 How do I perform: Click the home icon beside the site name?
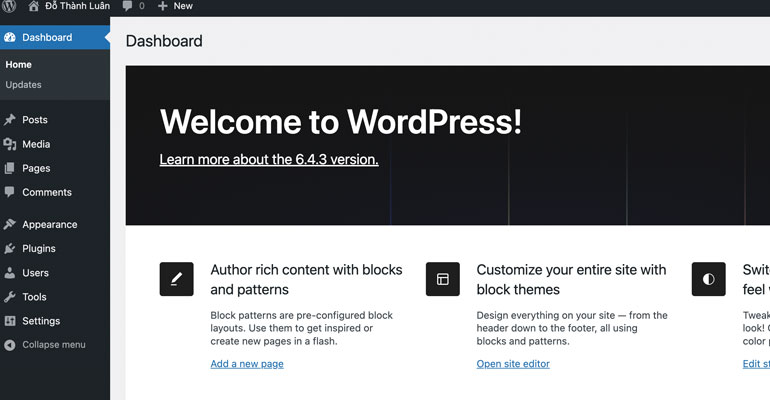tap(33, 6)
